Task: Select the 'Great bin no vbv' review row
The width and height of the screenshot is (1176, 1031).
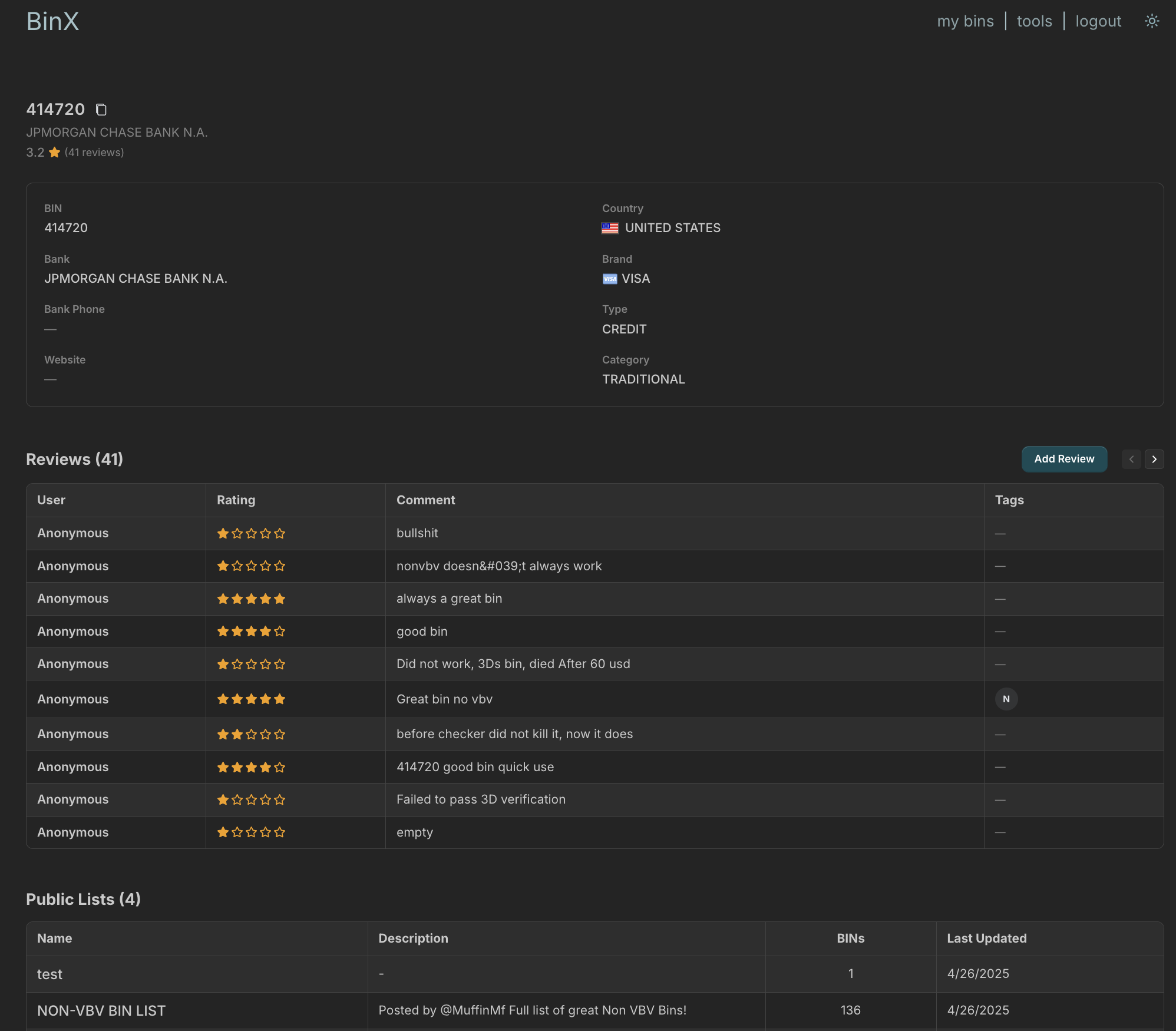Action: pyautogui.click(x=444, y=699)
